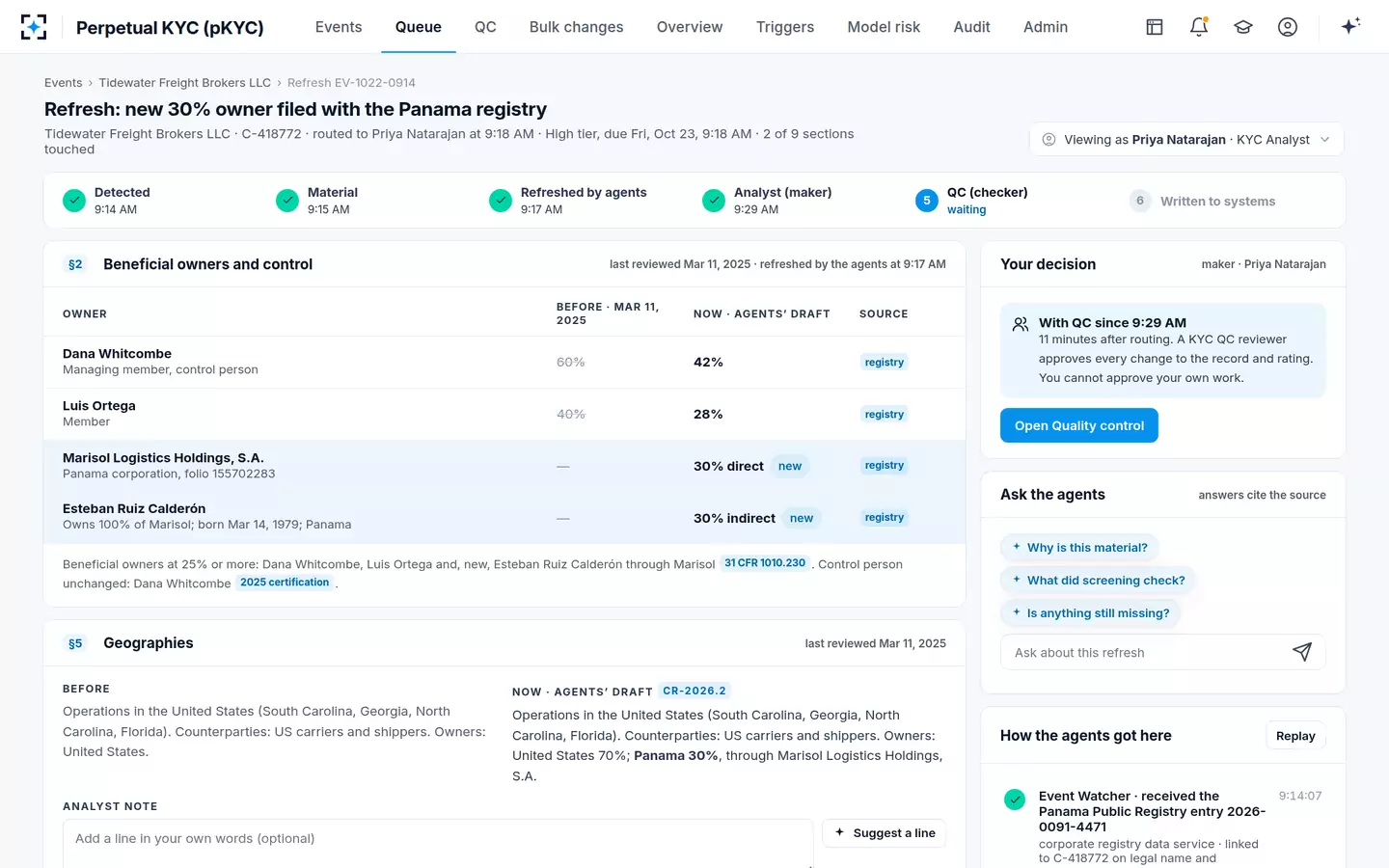Click the pKYC app logo icon
This screenshot has width=1389, height=868.
[34, 27]
